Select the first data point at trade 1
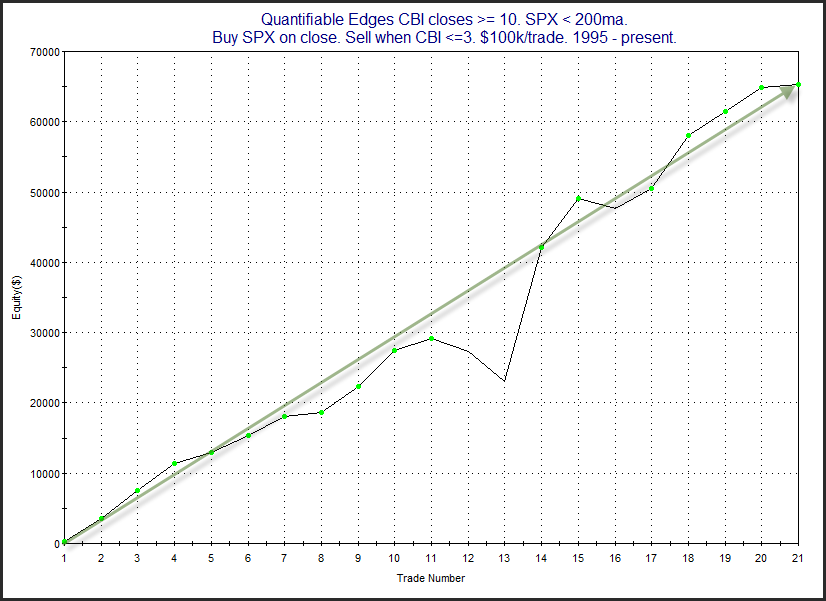826x601 pixels. coord(64,541)
